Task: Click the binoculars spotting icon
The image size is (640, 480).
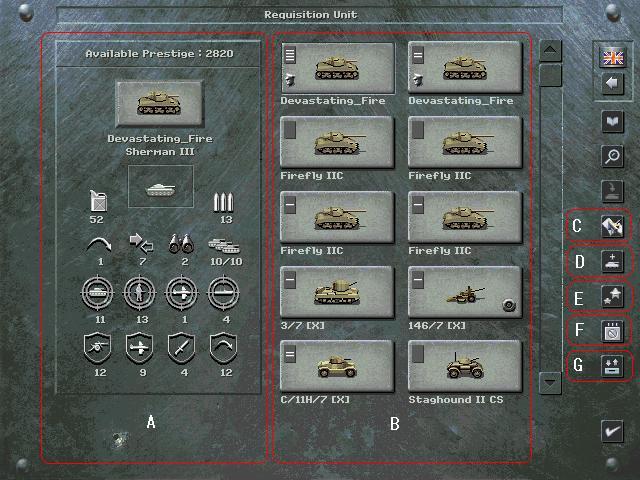Action: [181, 244]
